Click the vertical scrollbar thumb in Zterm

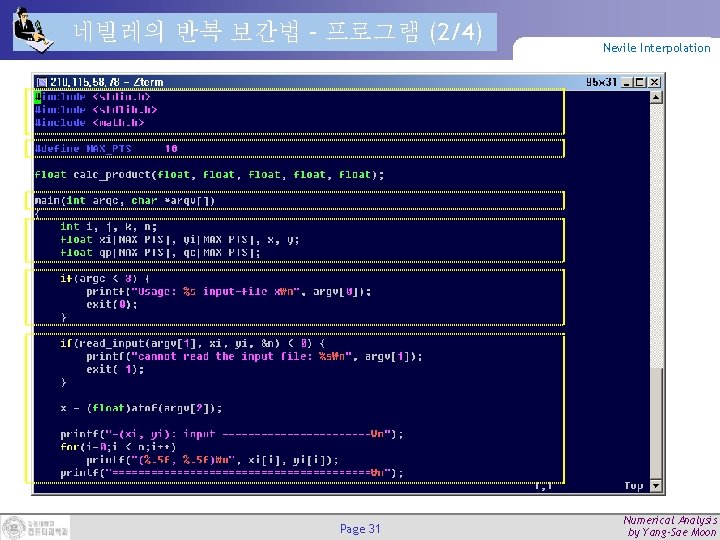[x=656, y=424]
